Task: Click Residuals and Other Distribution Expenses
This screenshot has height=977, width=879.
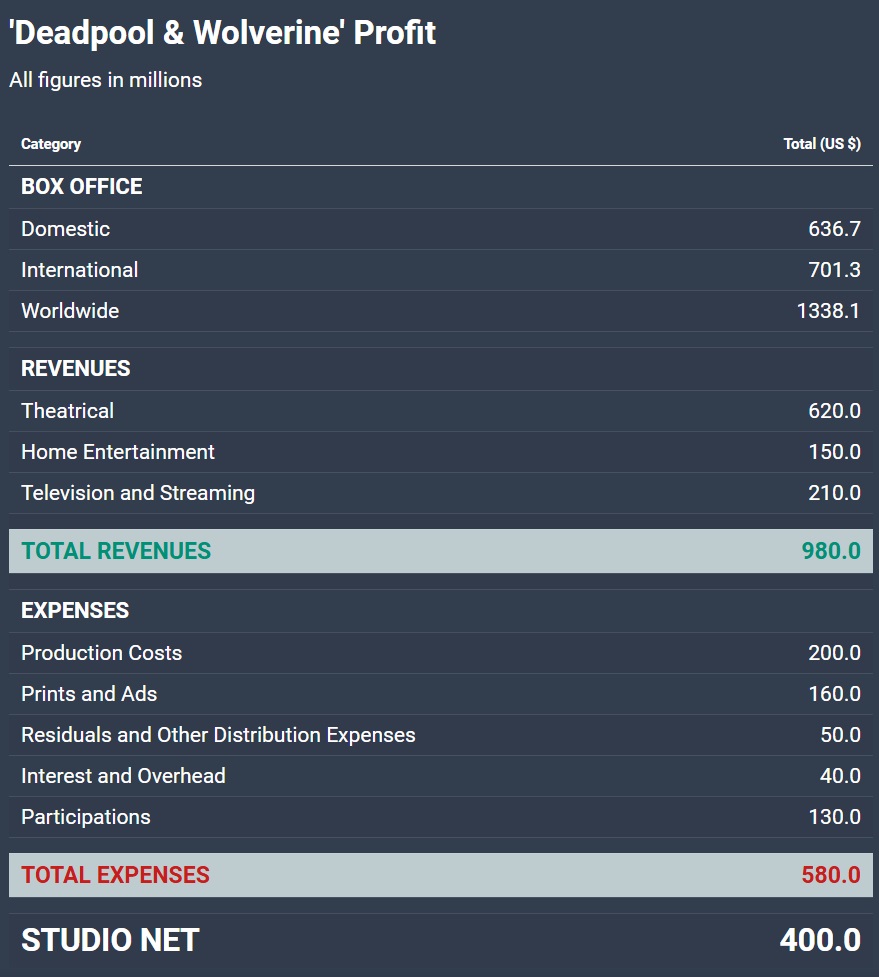Action: point(218,735)
